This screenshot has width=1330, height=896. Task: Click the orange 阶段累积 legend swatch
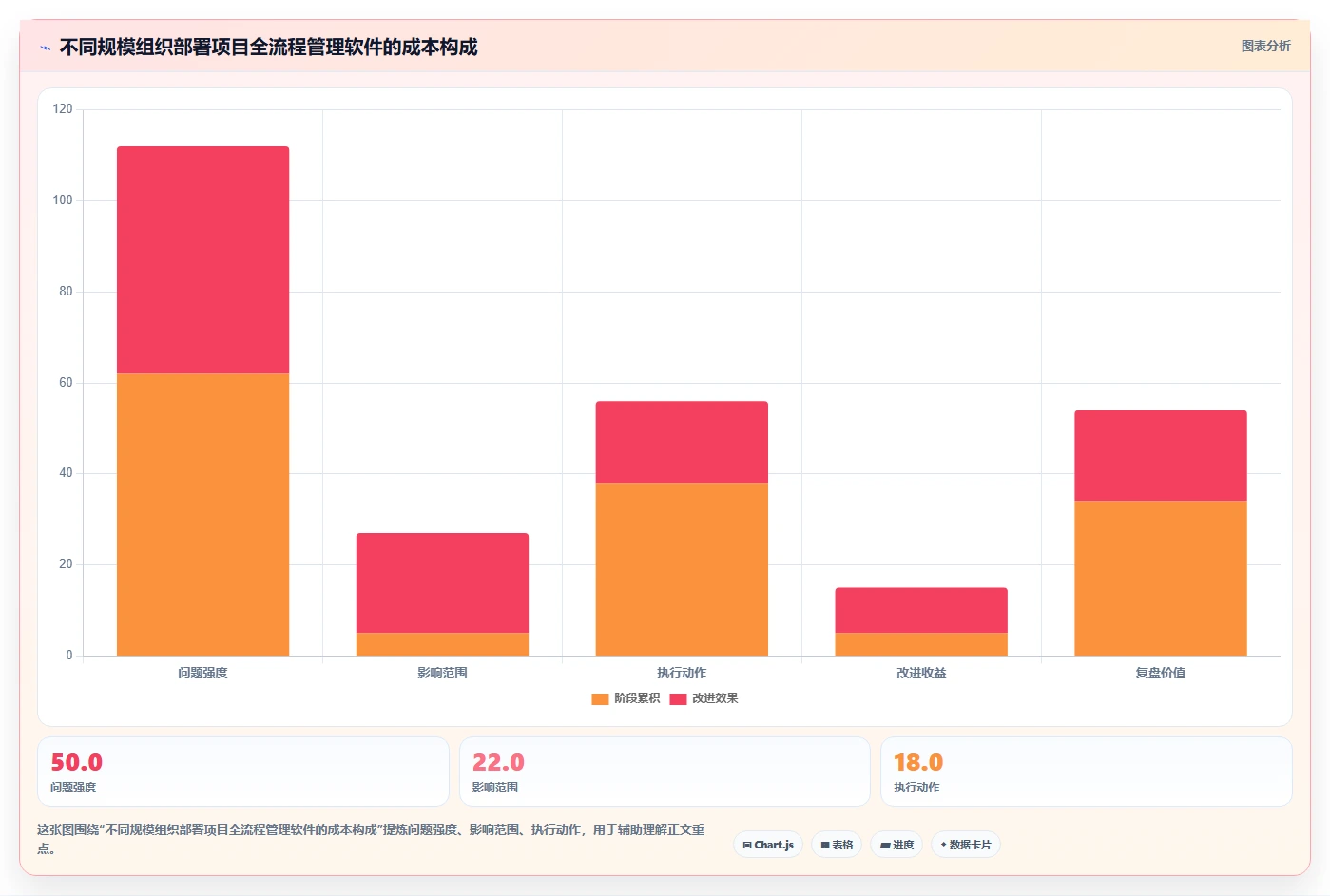[600, 698]
